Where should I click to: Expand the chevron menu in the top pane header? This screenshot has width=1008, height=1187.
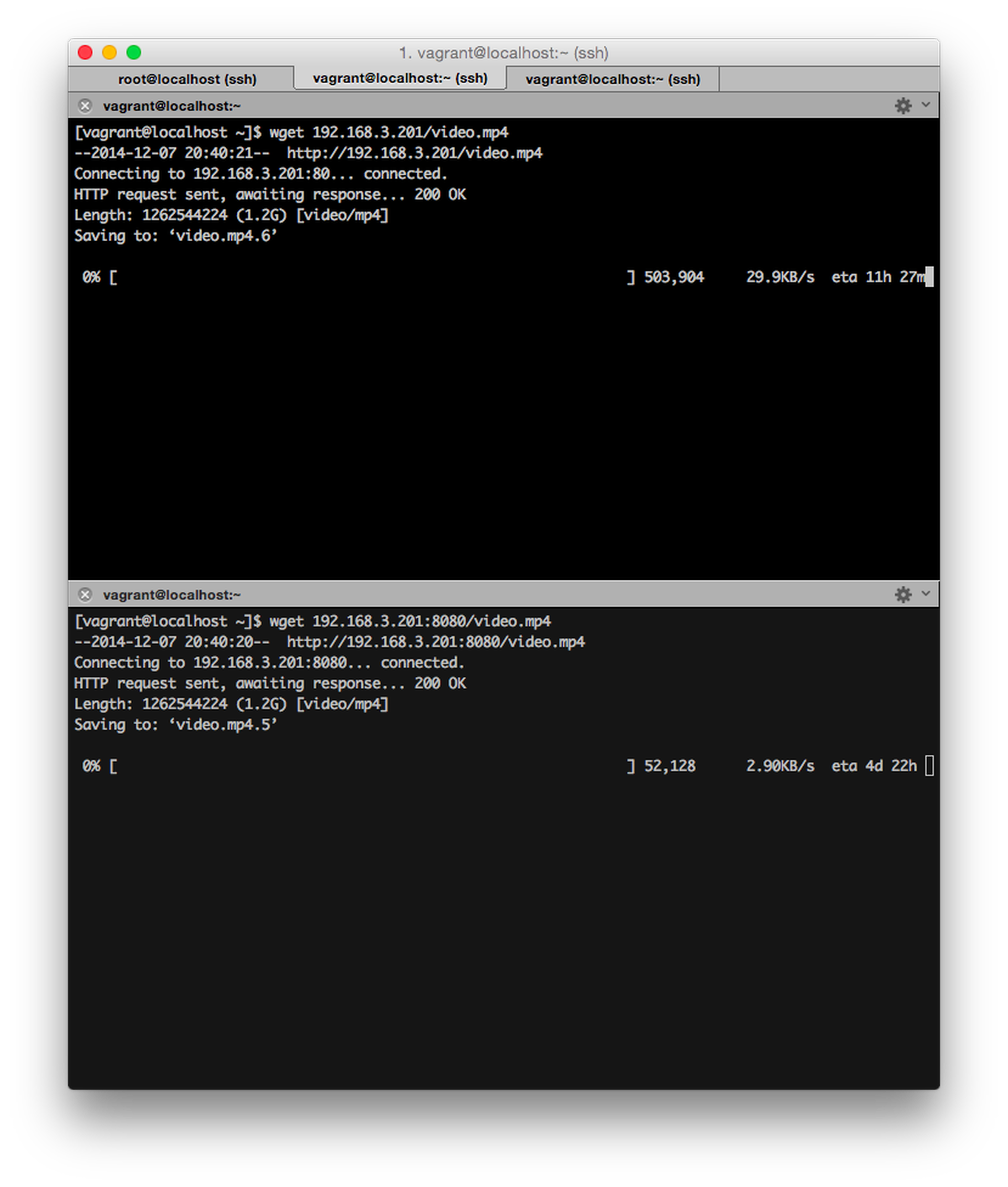point(925,106)
